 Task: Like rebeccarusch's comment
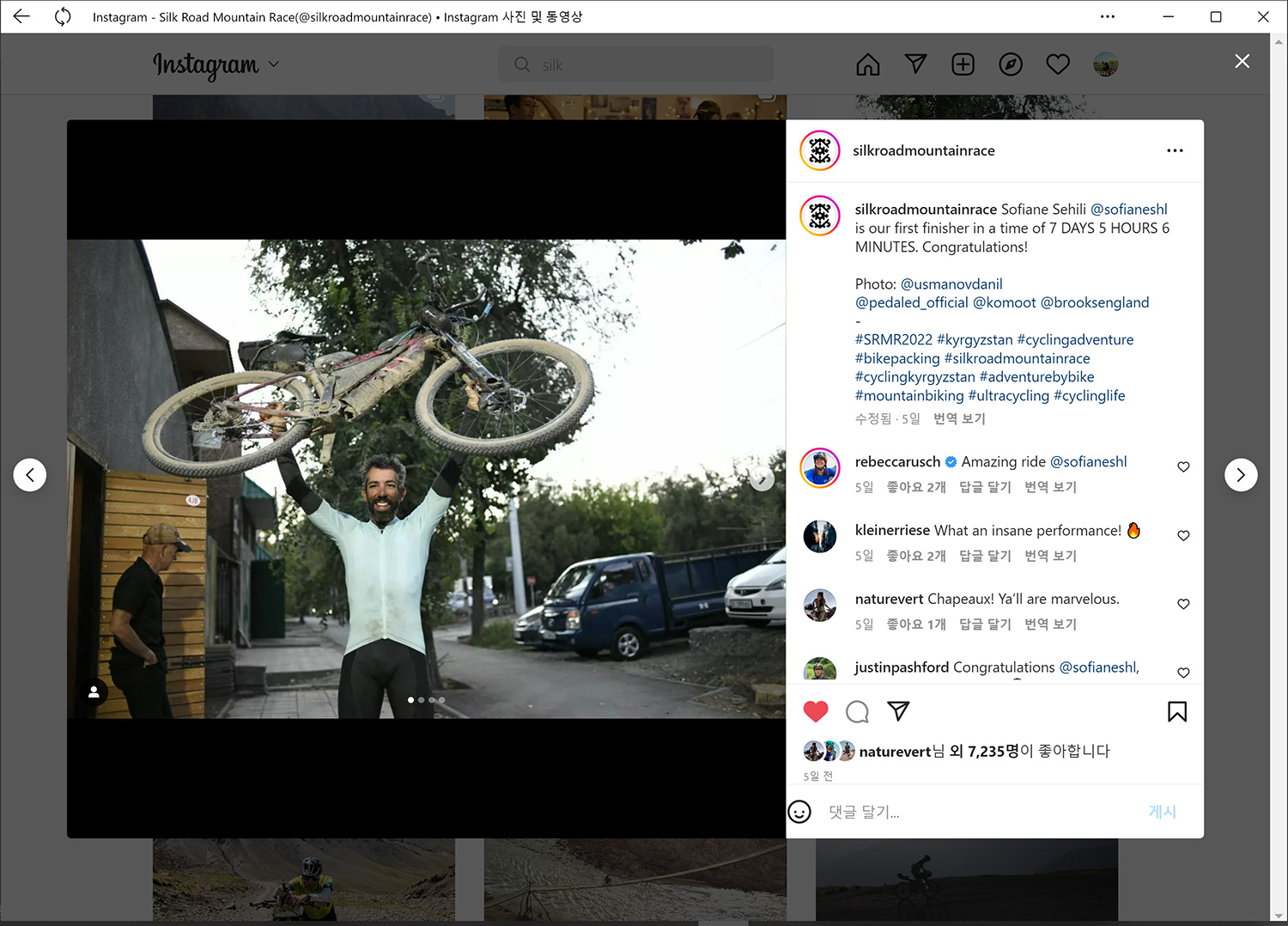click(x=1183, y=466)
